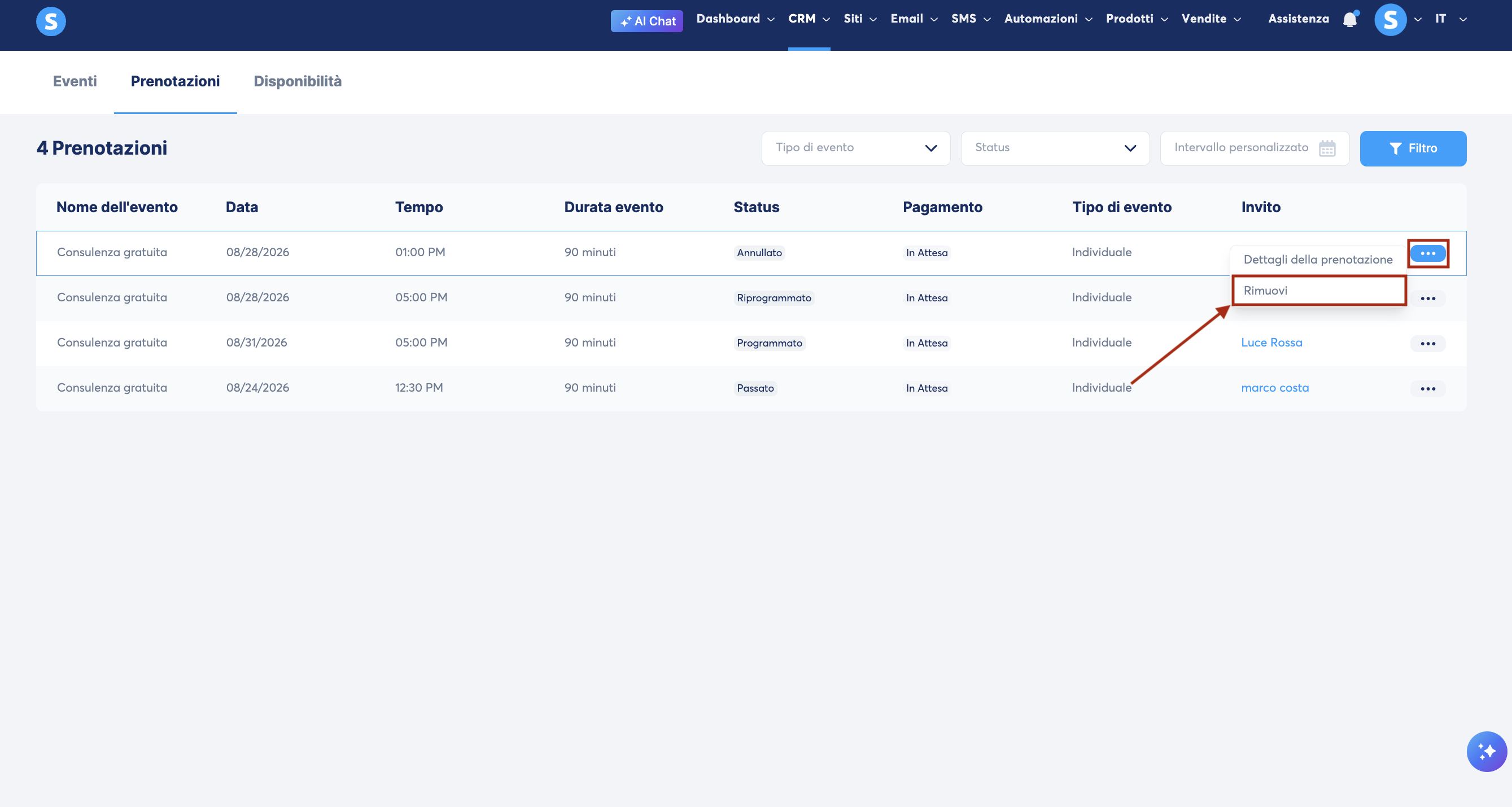Click In Attesa badge in the Passato row
Screen dimensions: 1512x807
click(x=926, y=388)
